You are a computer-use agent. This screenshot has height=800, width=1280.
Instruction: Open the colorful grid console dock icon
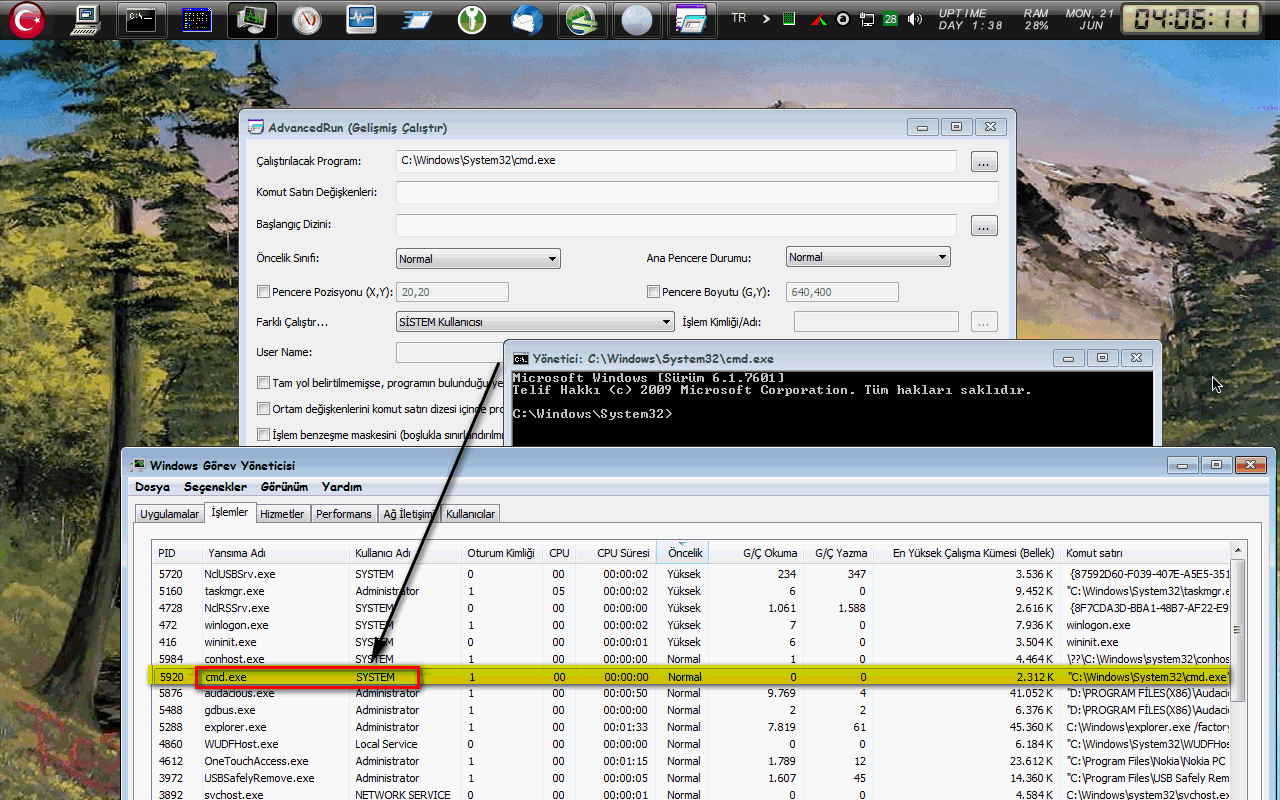pos(197,20)
